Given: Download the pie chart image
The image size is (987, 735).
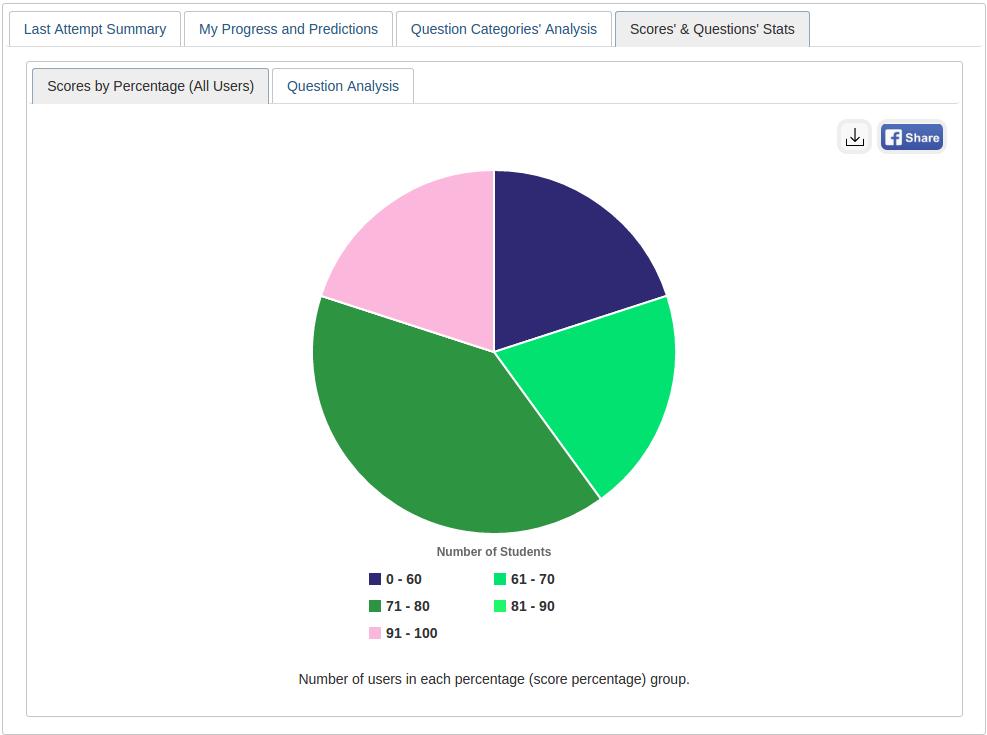Looking at the screenshot, I should click(854, 137).
